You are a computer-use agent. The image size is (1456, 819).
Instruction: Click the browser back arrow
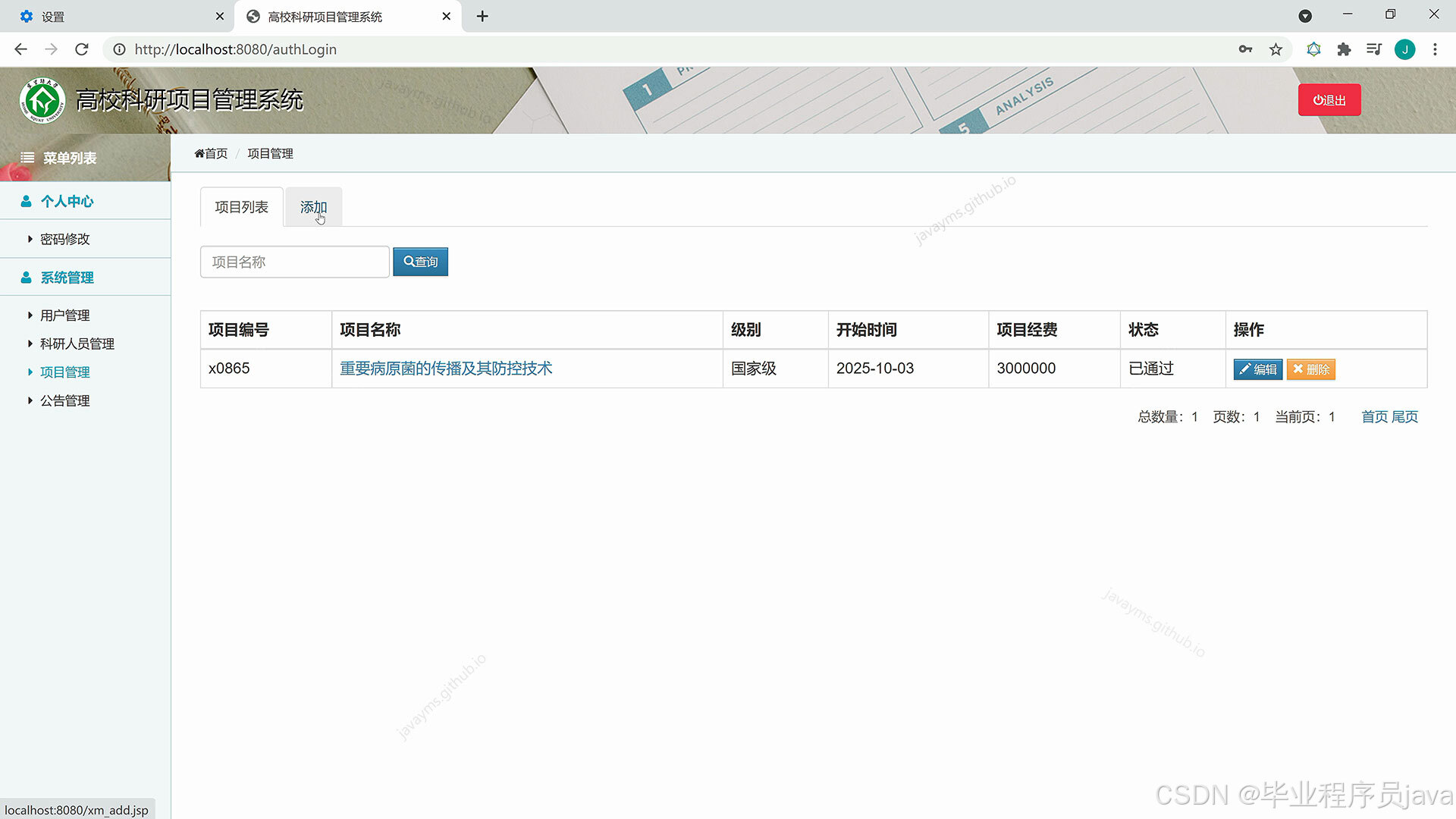coord(20,49)
